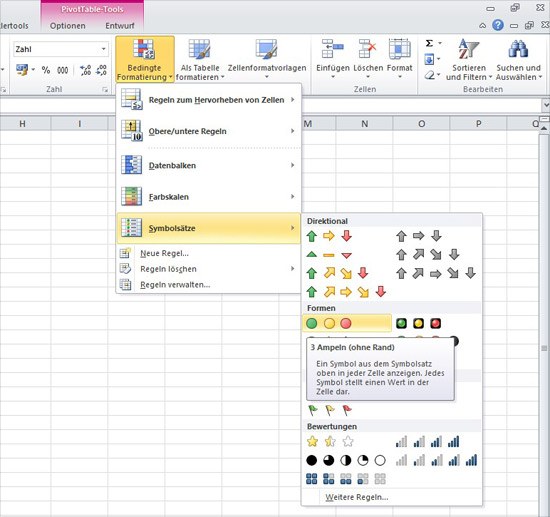This screenshot has width=550, height=517.
Task: Choose 5 colored arrows icon set
Action: (x=346, y=291)
